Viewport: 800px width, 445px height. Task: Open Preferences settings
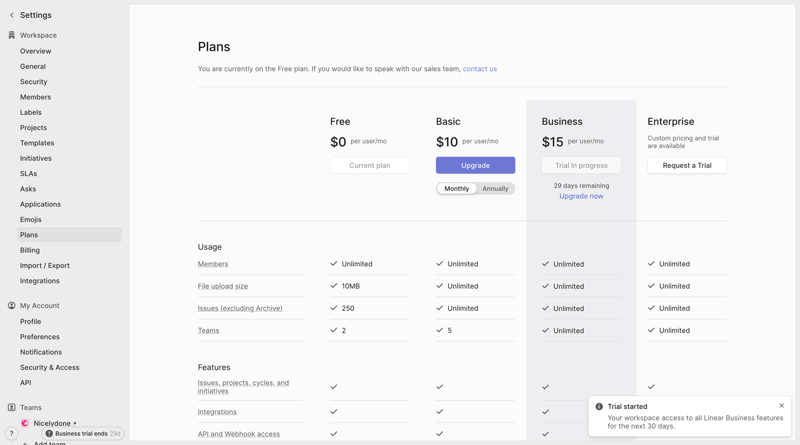pyautogui.click(x=40, y=337)
